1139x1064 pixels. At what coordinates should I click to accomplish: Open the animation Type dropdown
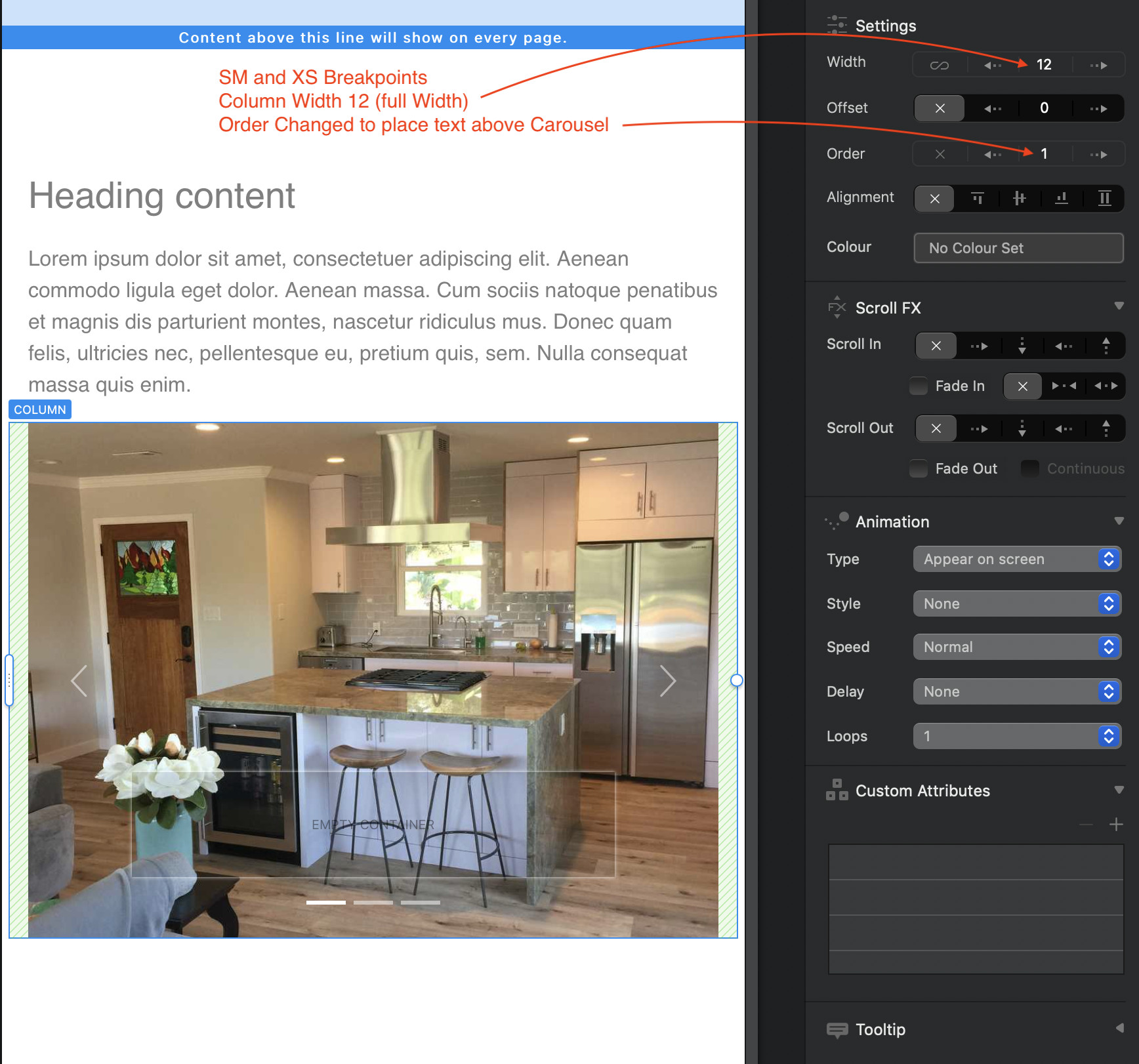(1016, 559)
